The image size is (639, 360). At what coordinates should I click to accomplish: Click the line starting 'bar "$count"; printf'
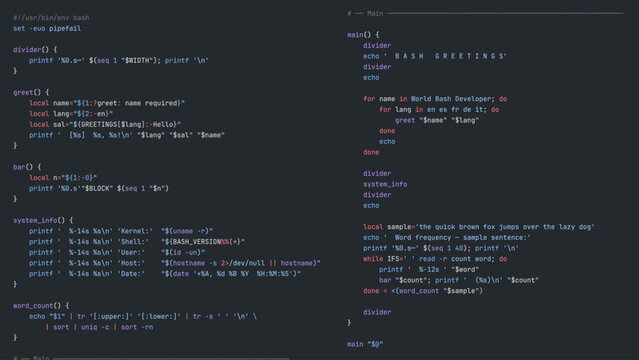pyautogui.click(x=459, y=280)
